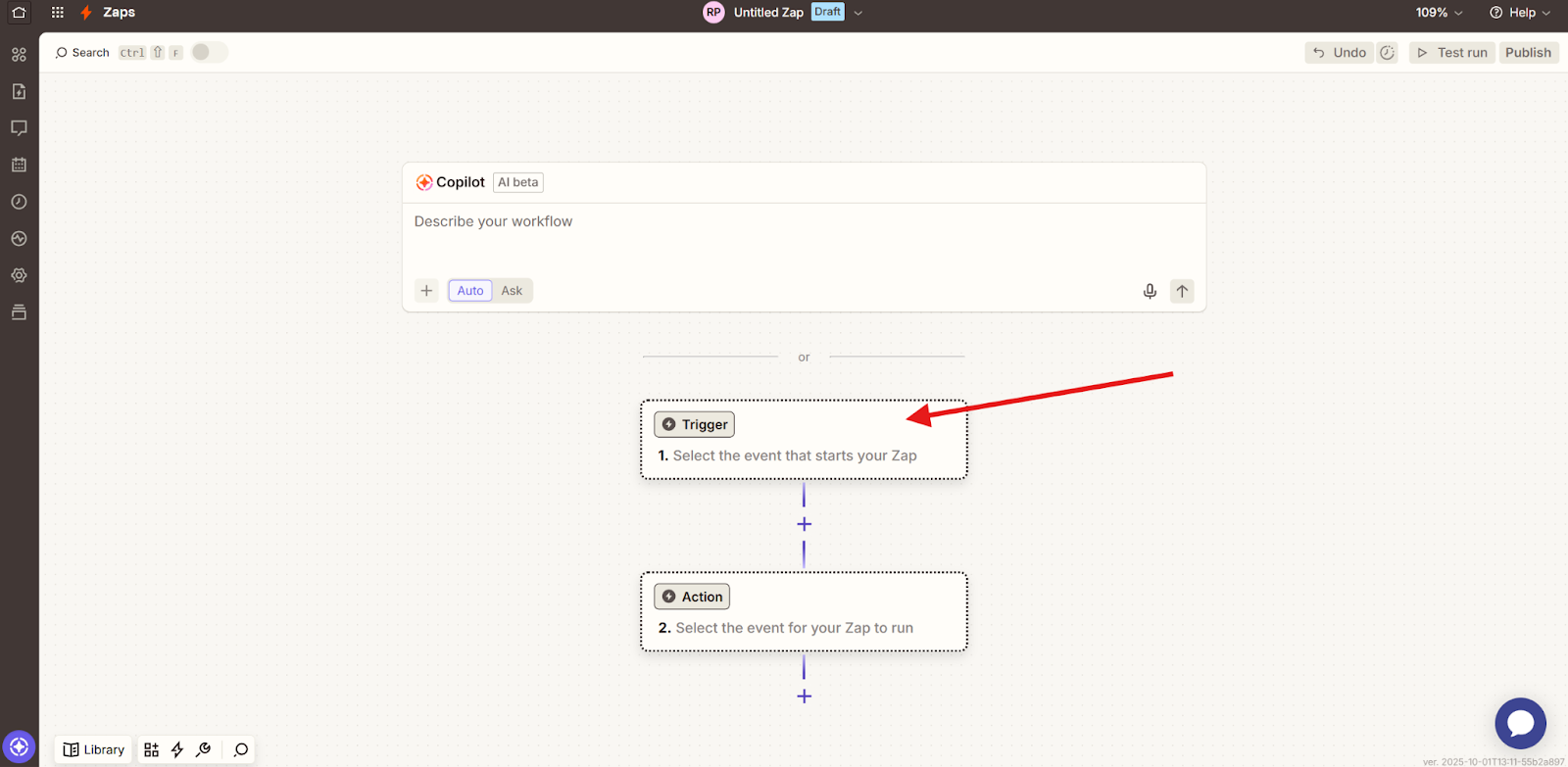The width and height of the screenshot is (1568, 767).
Task: Click 'Select the event that starts your Zap'
Action: tap(795, 455)
